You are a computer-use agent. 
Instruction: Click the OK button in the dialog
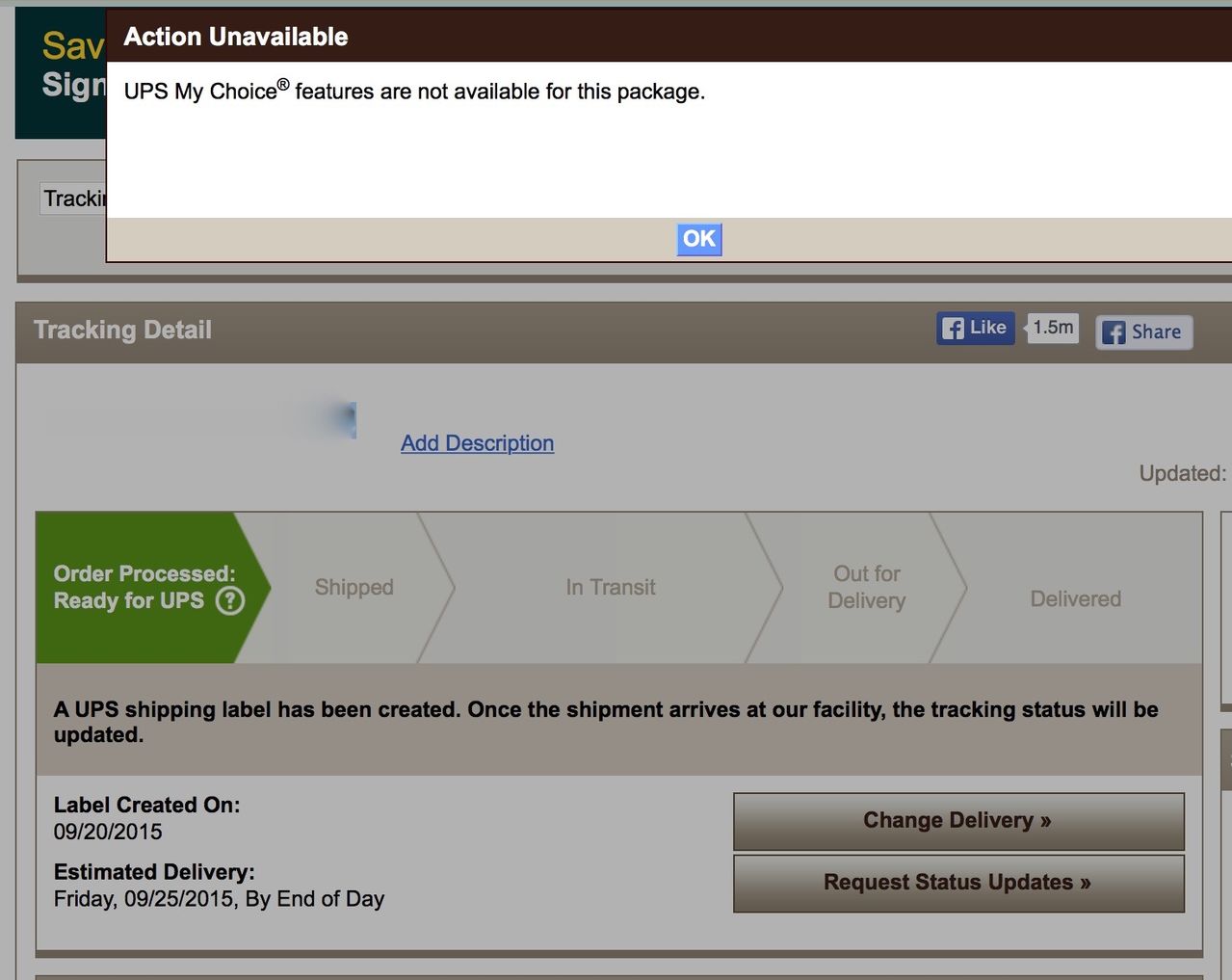point(699,239)
